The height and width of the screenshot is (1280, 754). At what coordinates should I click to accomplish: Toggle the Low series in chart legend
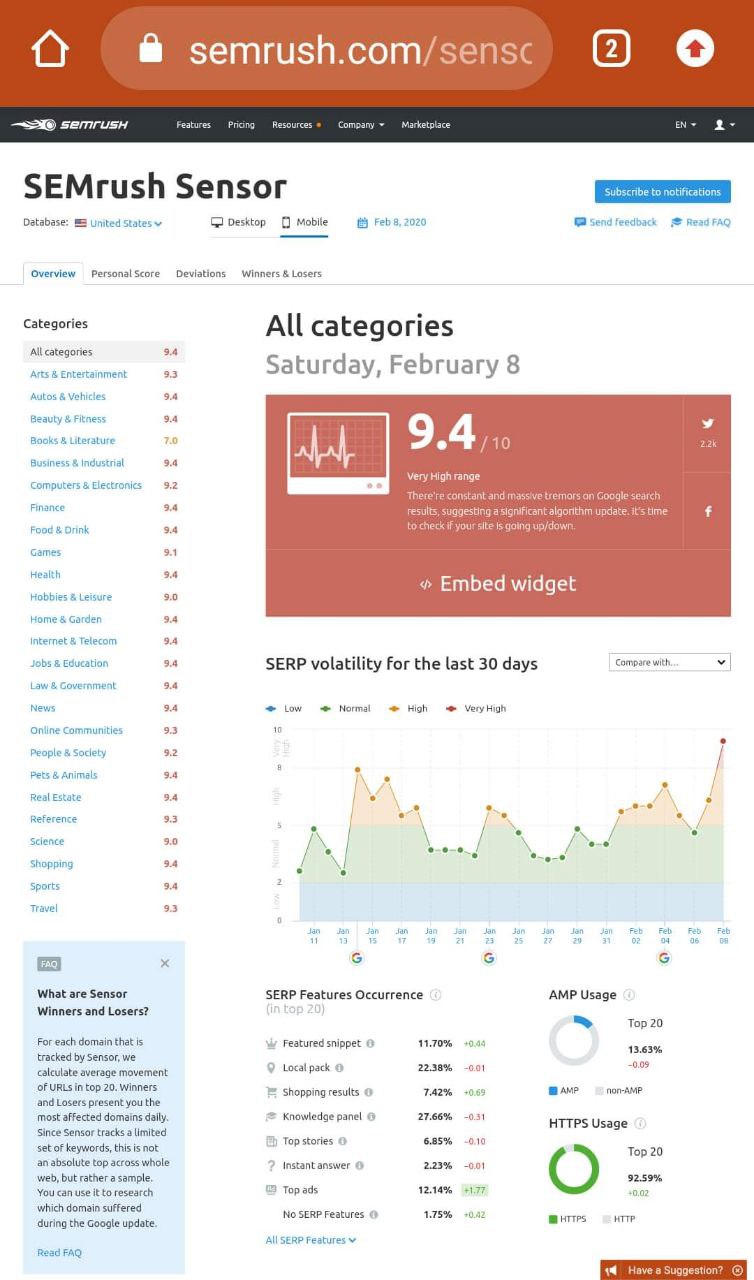(x=284, y=708)
